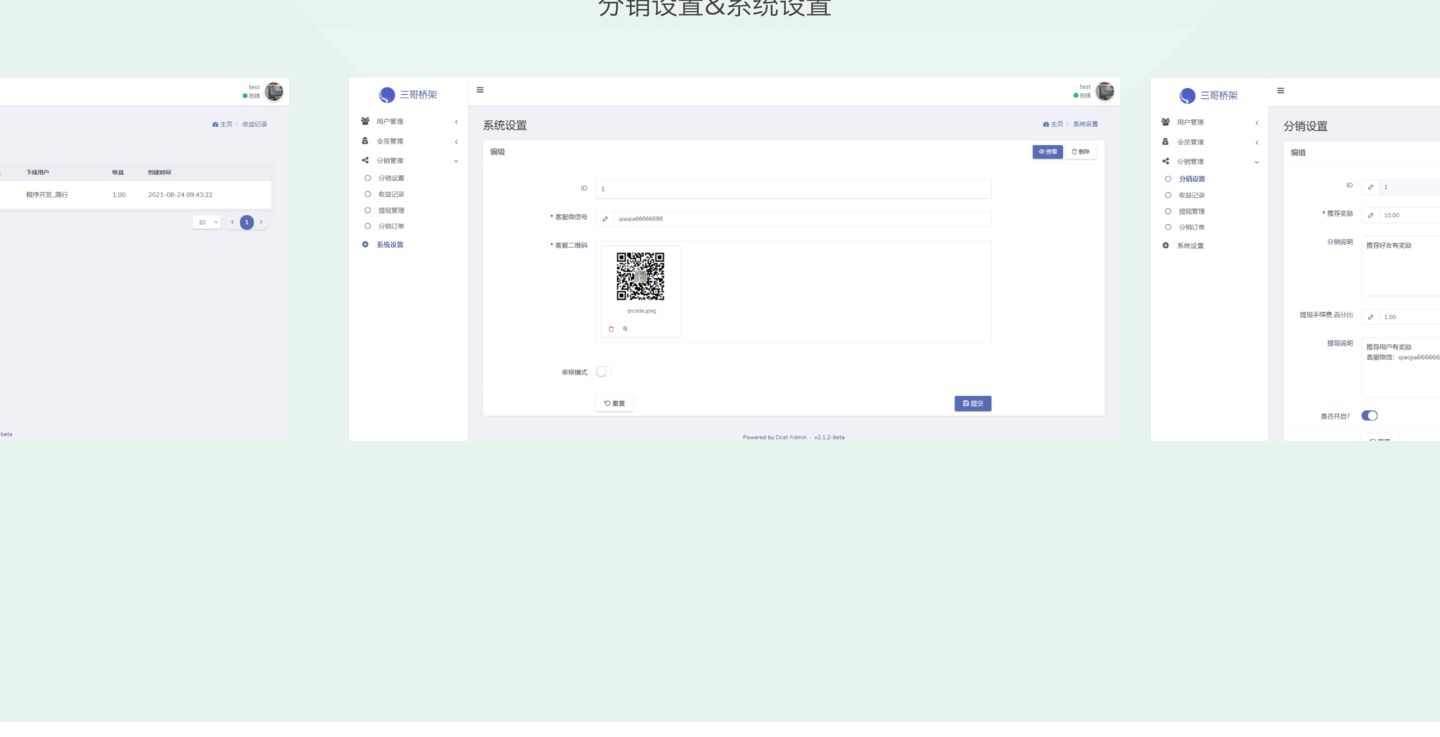This screenshot has height=737, width=1440.
Task: Click the pencil icon beside 推荐奖励 field
Action: coord(1371,216)
